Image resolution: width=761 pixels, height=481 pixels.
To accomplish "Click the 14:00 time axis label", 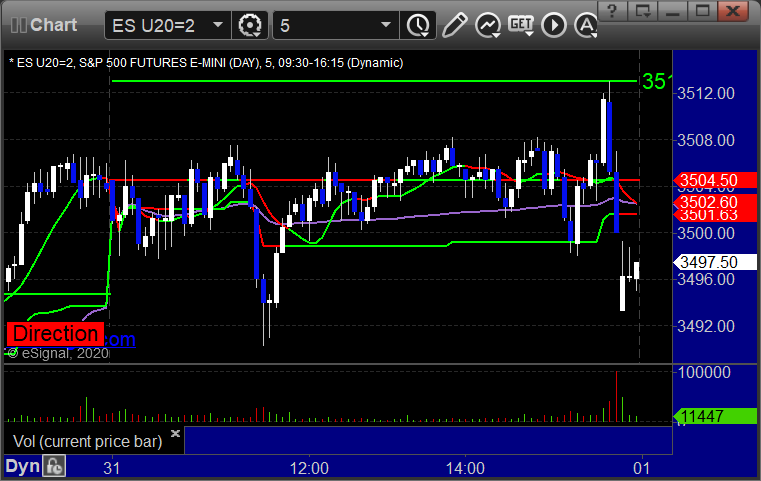I will click(465, 468).
